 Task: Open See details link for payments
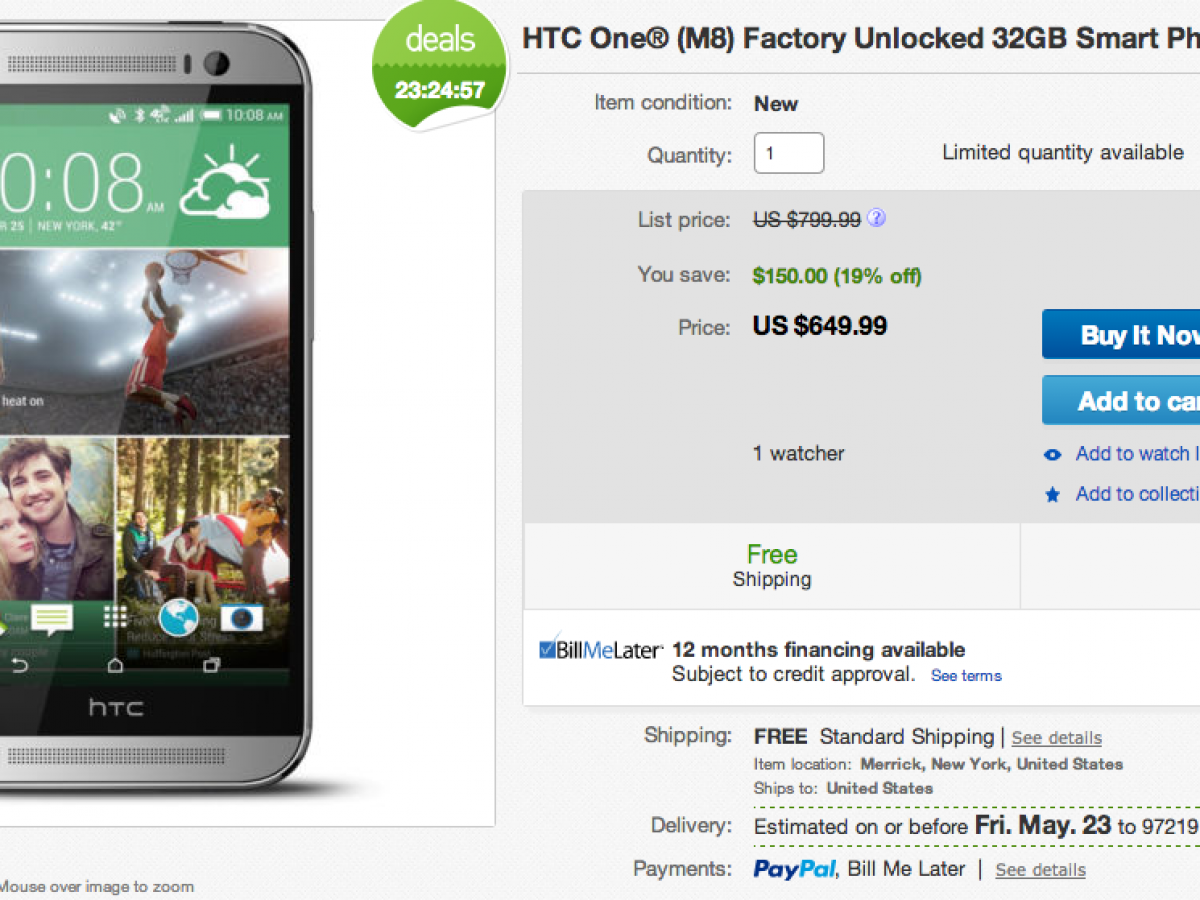tap(1040, 870)
